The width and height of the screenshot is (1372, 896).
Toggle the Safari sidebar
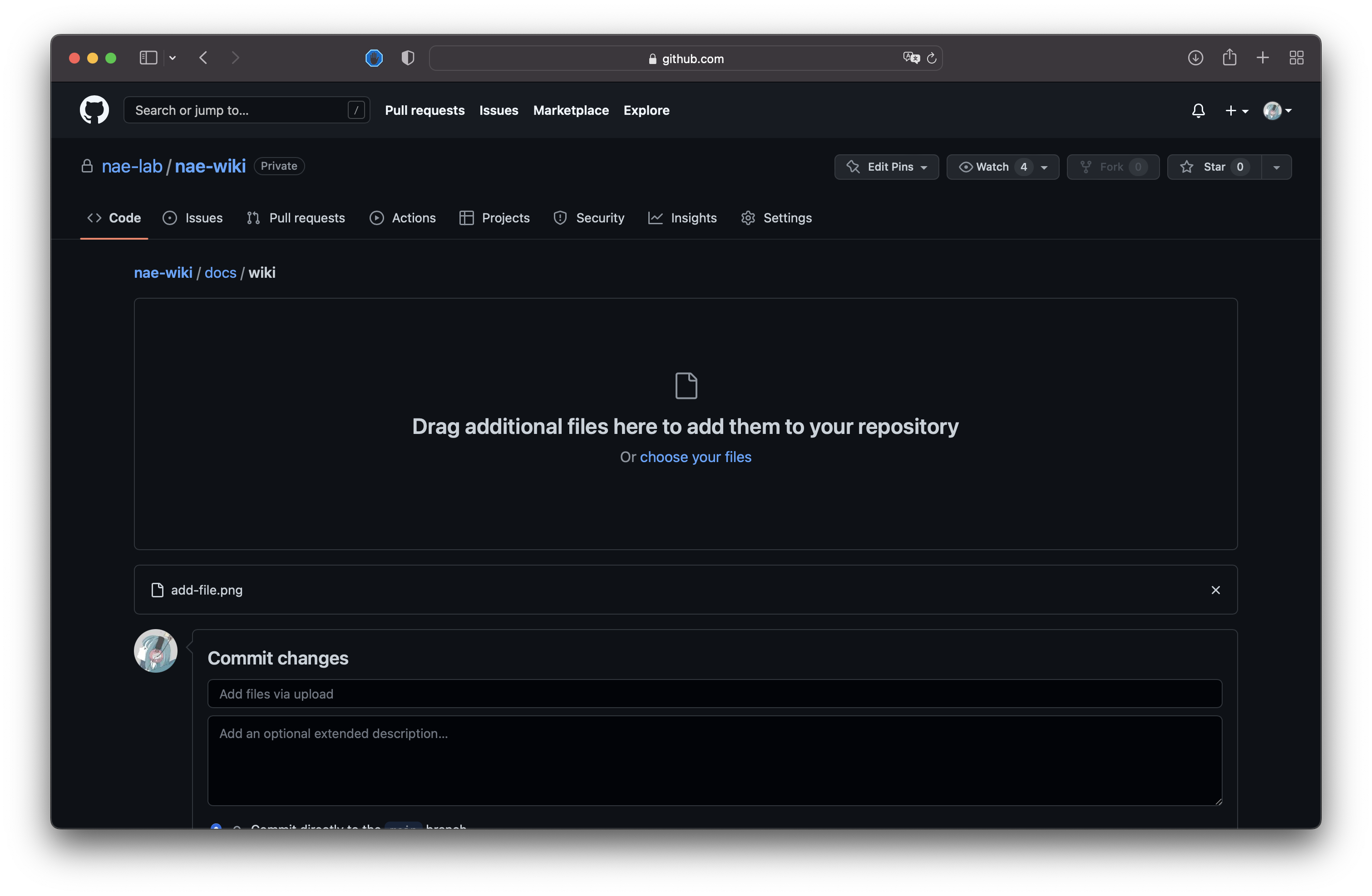(148, 58)
